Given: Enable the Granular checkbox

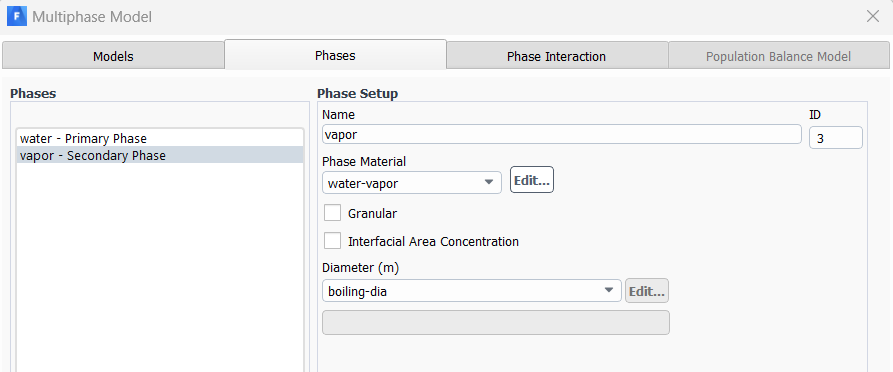Looking at the screenshot, I should point(332,214).
